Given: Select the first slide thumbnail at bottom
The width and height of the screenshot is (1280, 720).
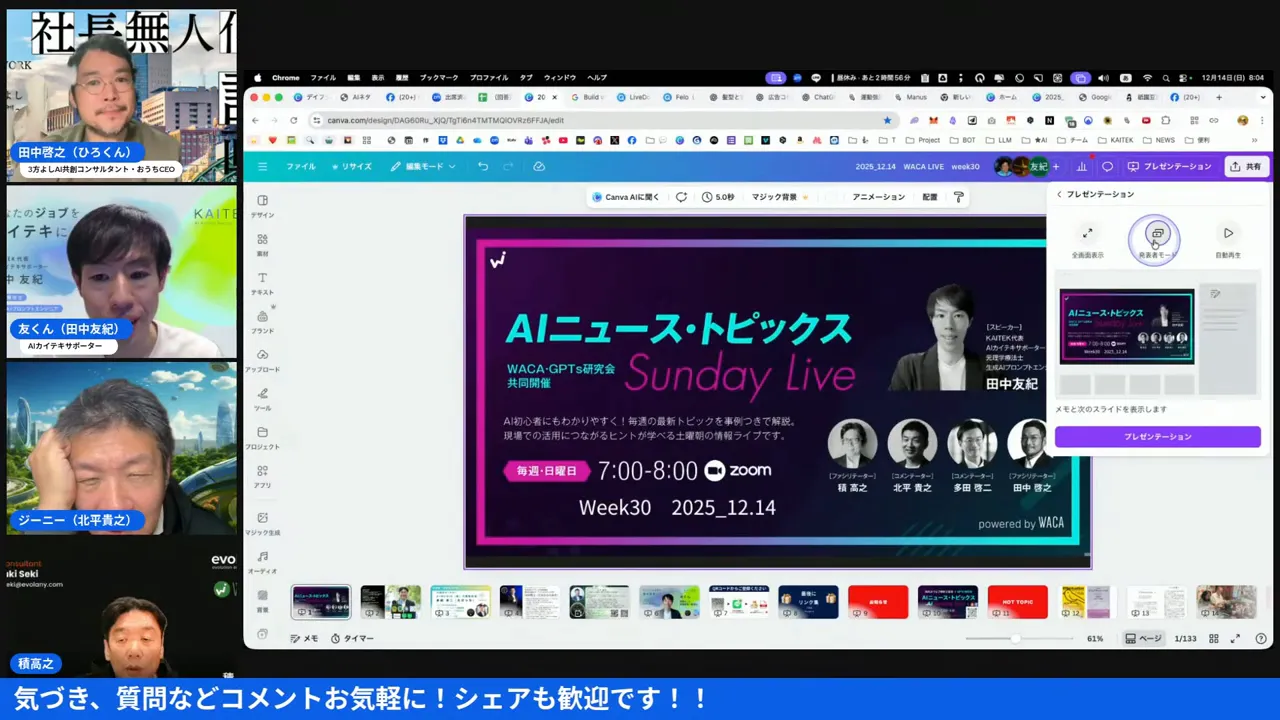Looking at the screenshot, I should 320,601.
